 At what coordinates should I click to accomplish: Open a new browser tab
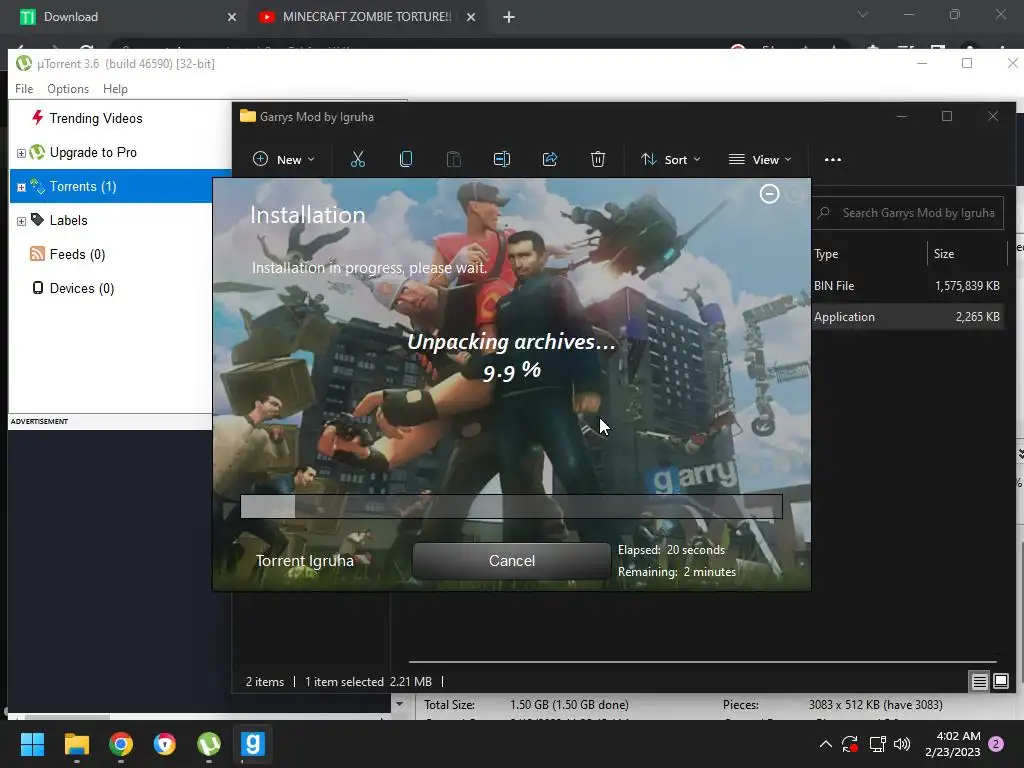[x=509, y=17]
